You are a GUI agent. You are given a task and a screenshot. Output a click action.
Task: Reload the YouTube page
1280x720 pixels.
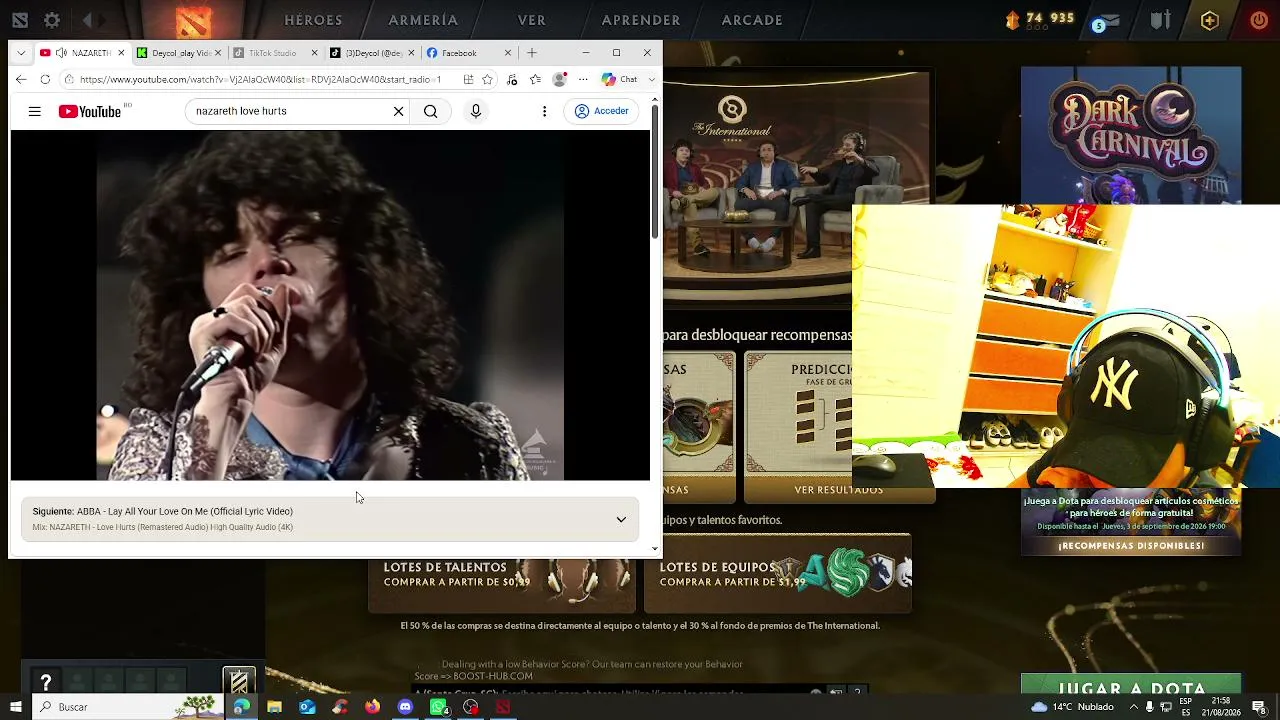45,79
